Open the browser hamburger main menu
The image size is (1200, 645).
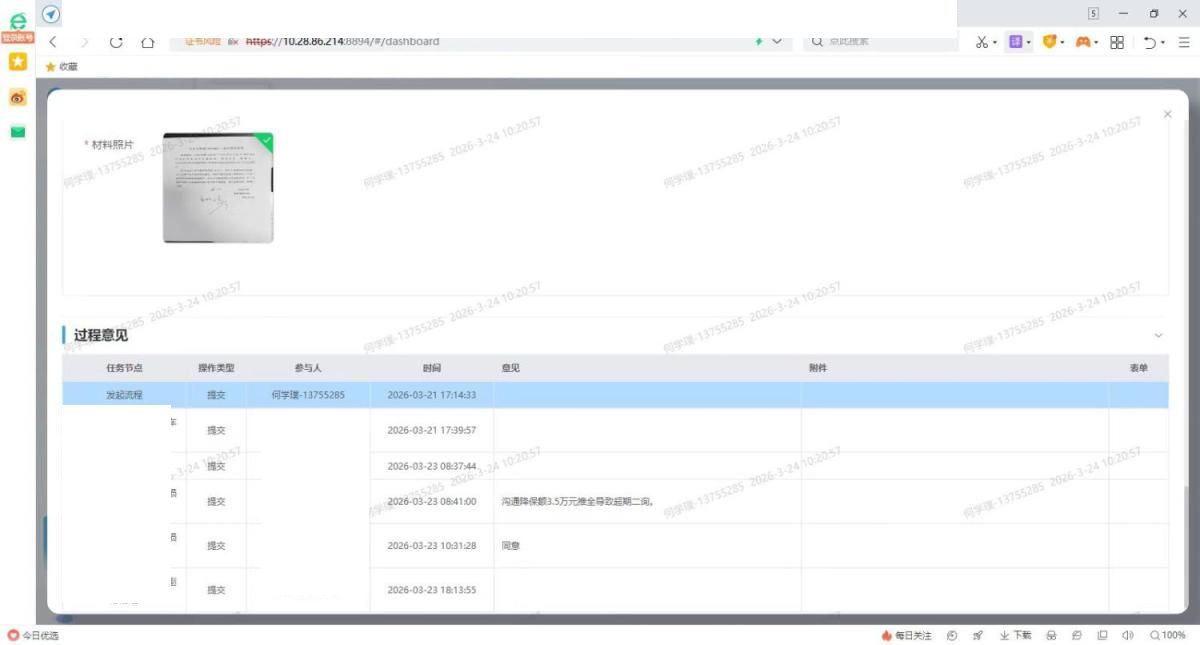pyautogui.click(x=1183, y=42)
